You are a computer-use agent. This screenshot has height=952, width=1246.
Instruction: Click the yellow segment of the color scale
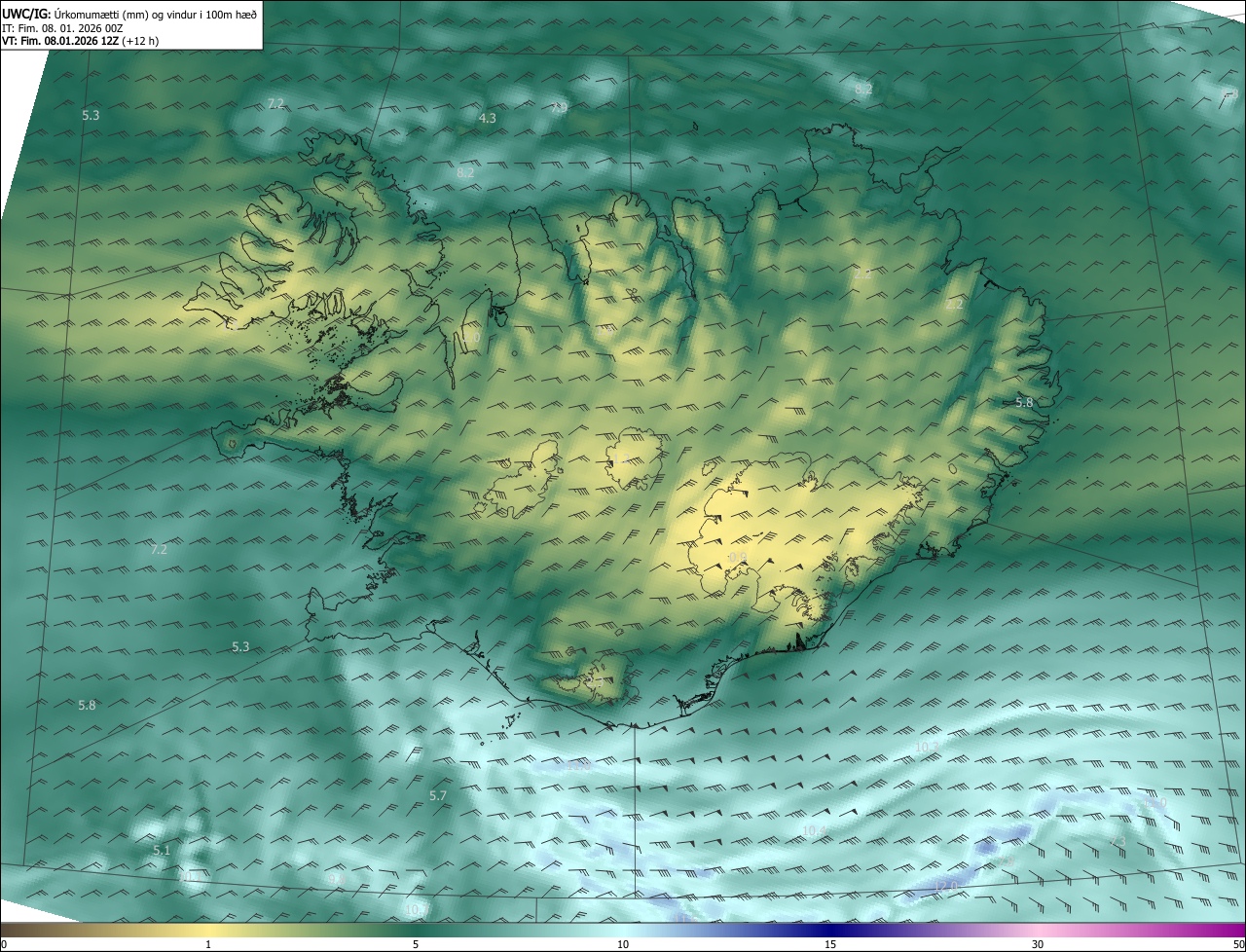208,931
